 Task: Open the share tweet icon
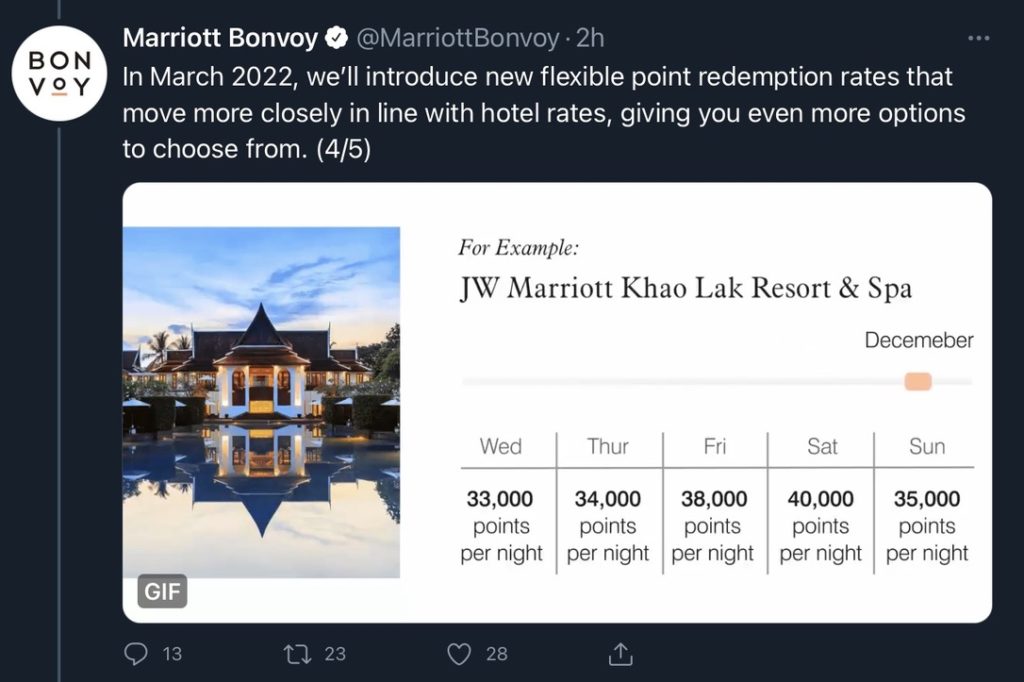coord(620,653)
